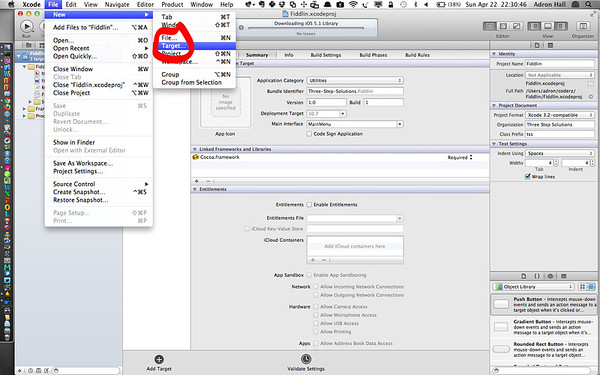This screenshot has width=600, height=375.
Task: Click the Validate Settings icon
Action: (306, 359)
